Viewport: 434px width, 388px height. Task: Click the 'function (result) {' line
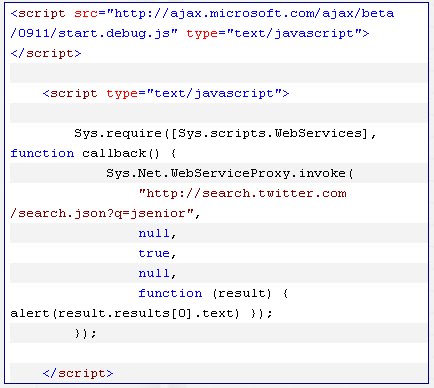pyautogui.click(x=213, y=294)
